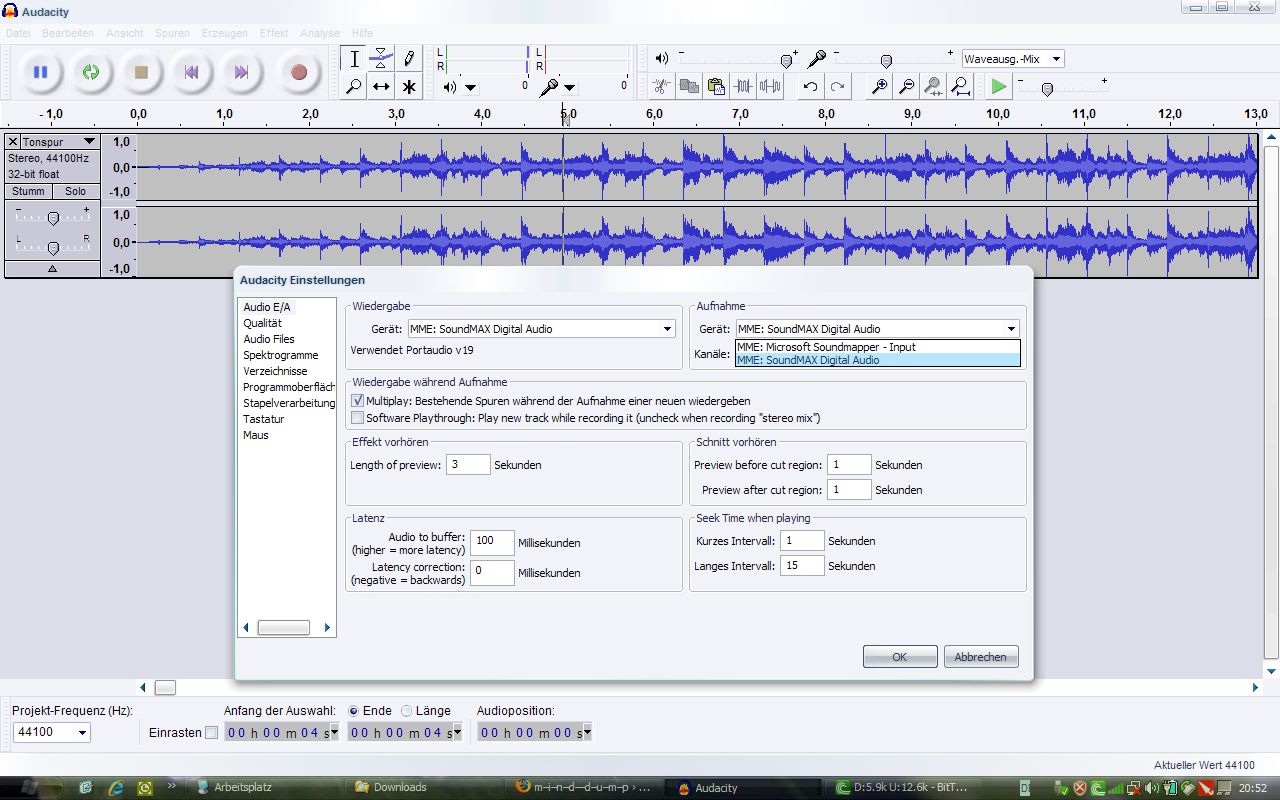Click the green loop-play button
This screenshot has height=800, width=1280.
point(91,72)
